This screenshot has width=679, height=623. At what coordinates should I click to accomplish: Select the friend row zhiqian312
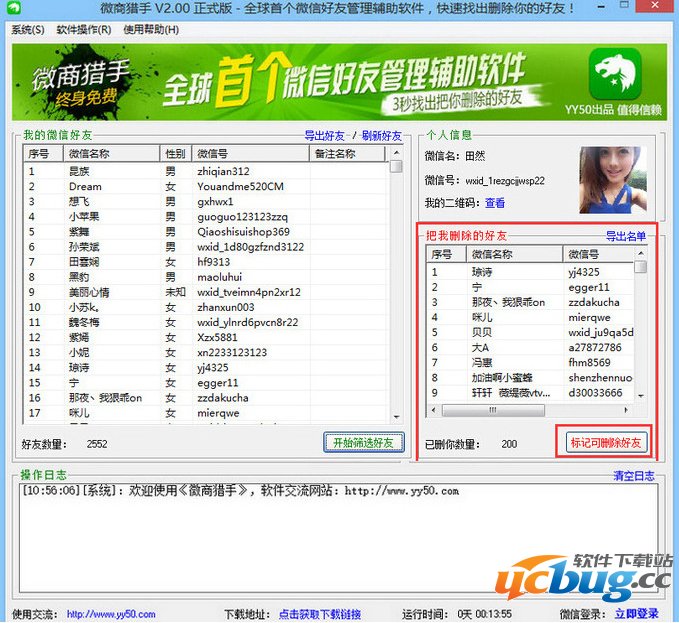[x=205, y=171]
